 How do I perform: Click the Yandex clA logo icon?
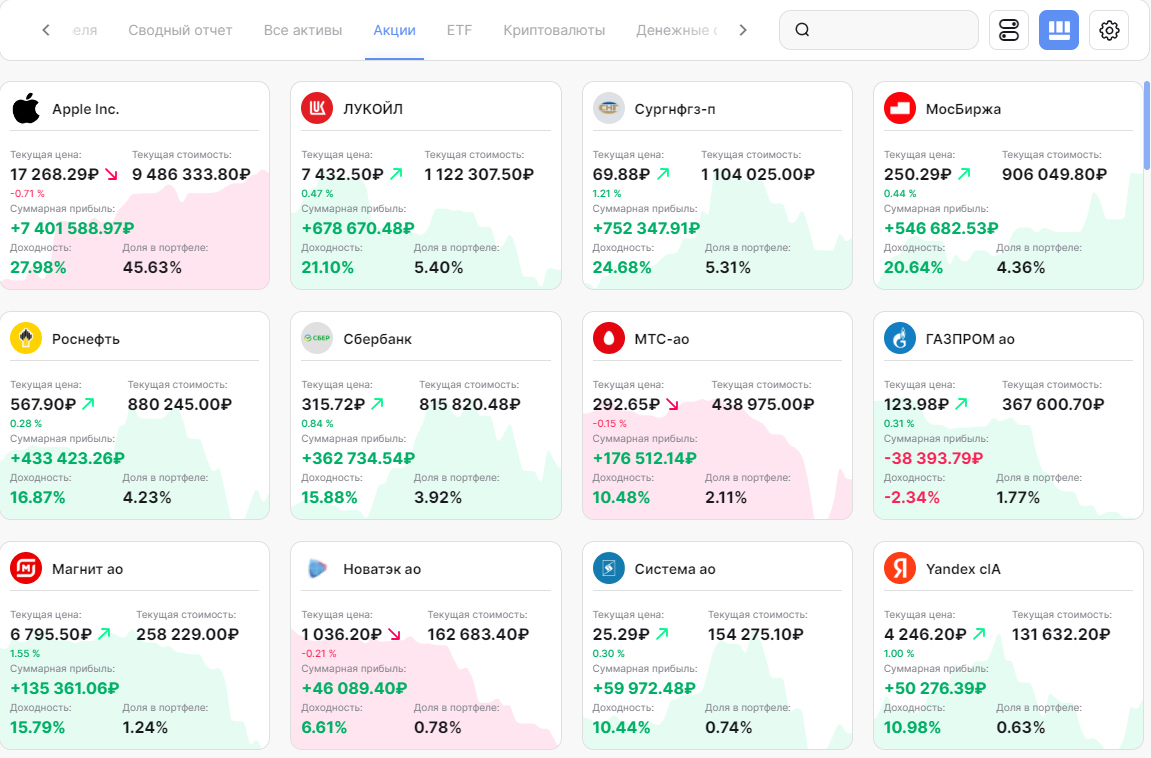(x=900, y=569)
